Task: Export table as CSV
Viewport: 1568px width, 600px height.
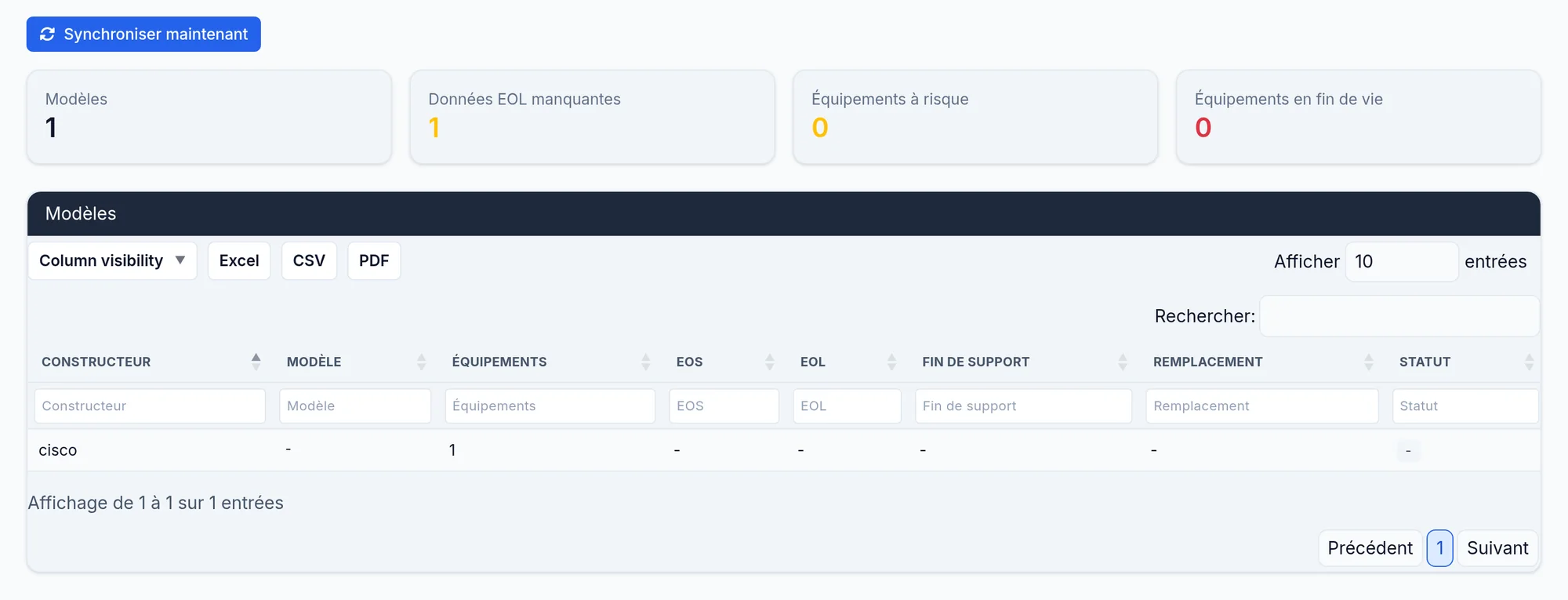Action: click(309, 260)
